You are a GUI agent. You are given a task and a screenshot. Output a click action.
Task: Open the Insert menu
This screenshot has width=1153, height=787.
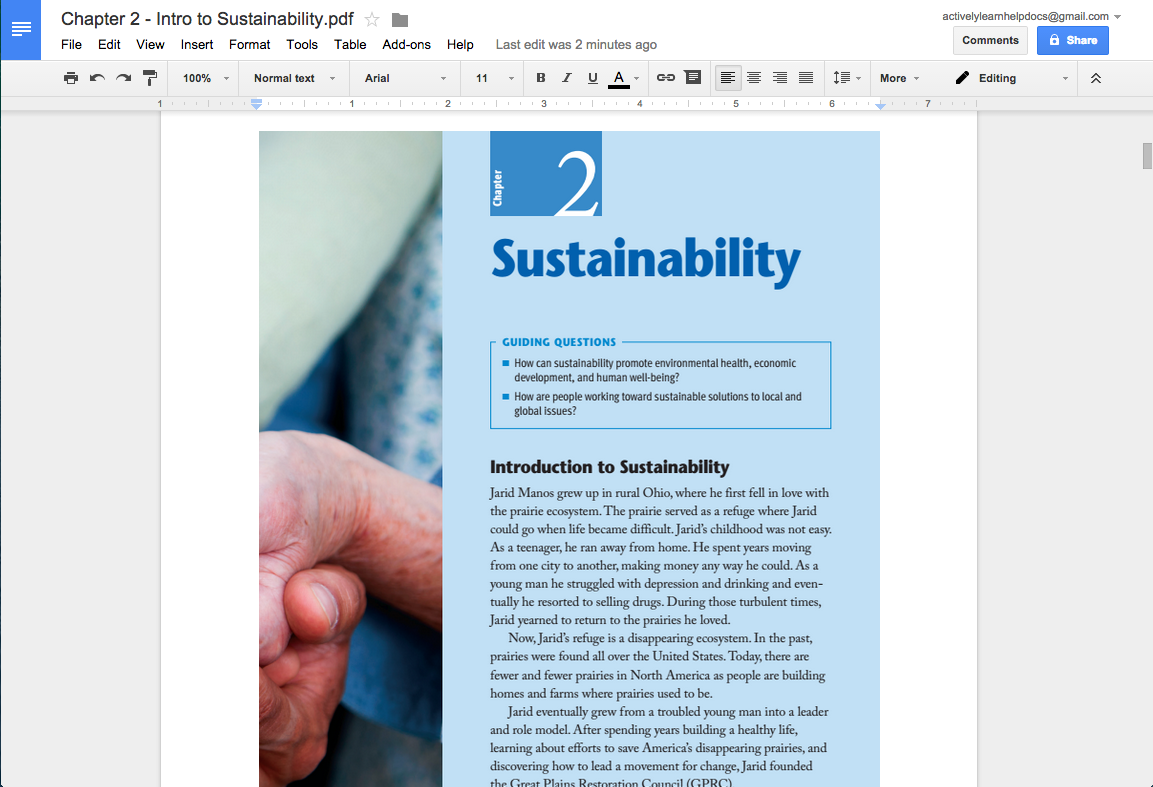[197, 45]
